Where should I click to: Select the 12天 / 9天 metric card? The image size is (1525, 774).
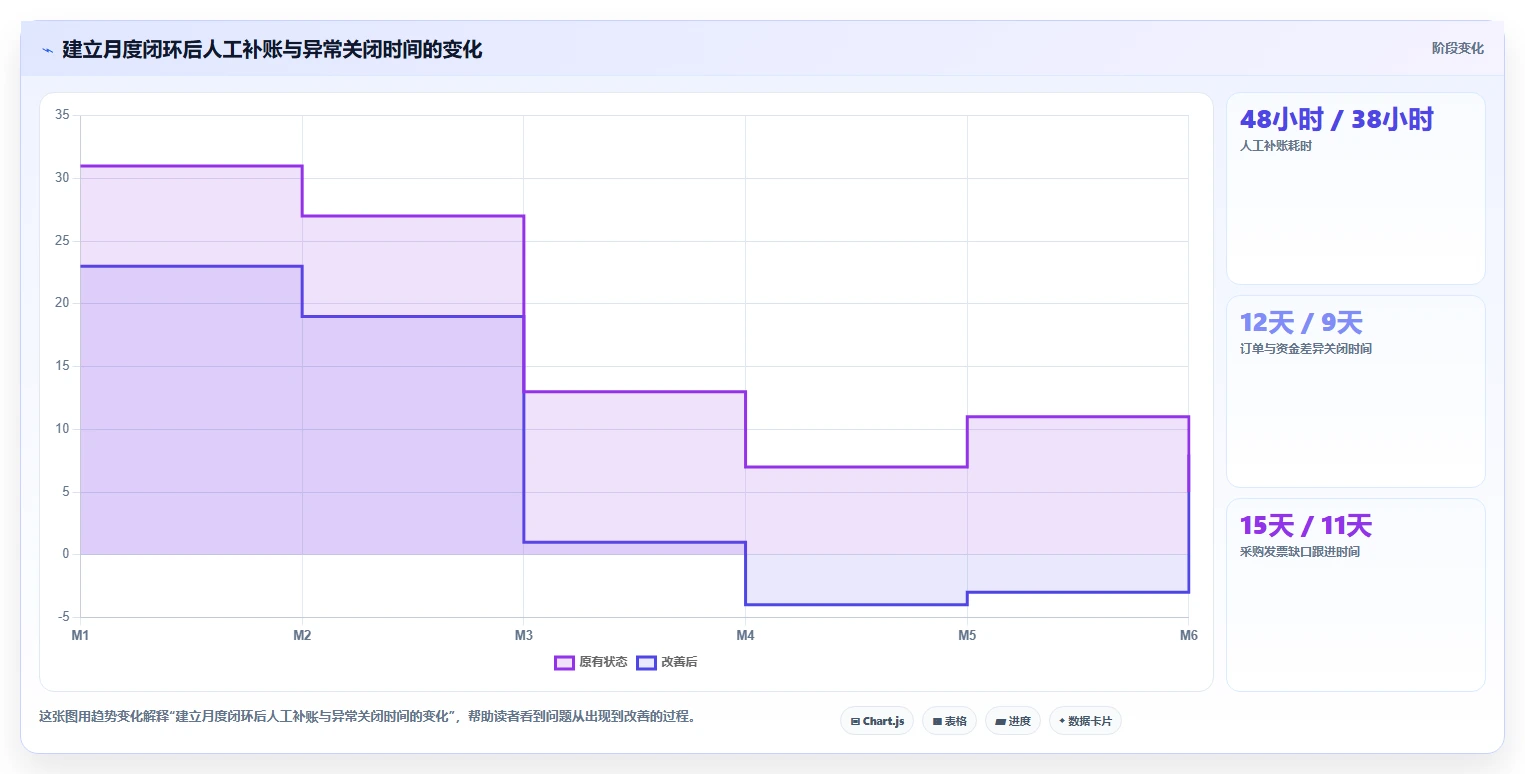(x=1355, y=391)
